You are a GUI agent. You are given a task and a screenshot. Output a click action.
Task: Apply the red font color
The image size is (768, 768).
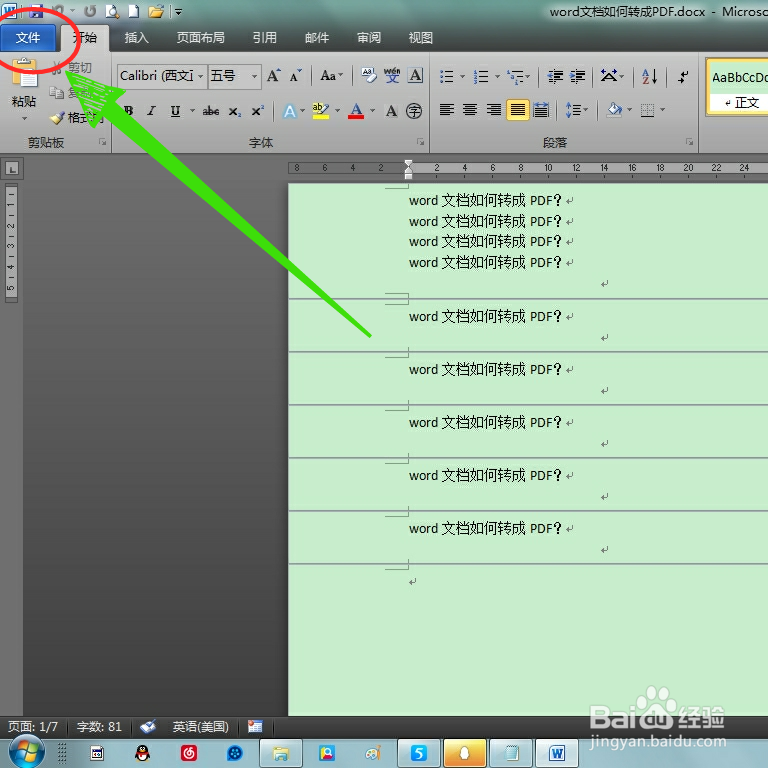(x=356, y=111)
